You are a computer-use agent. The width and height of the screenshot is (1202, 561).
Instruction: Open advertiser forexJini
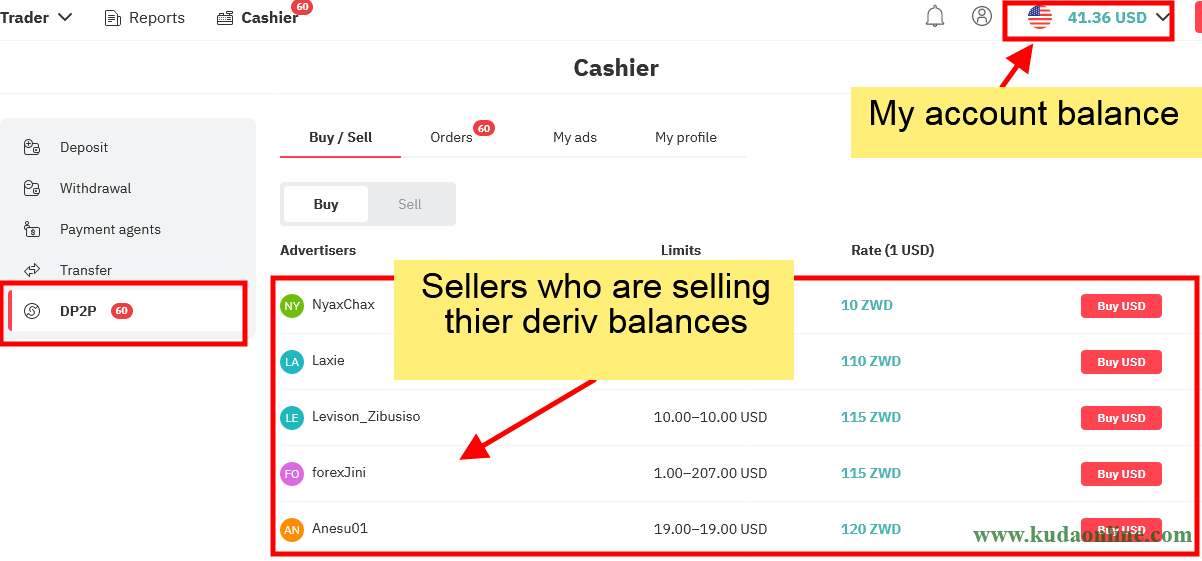tap(339, 472)
